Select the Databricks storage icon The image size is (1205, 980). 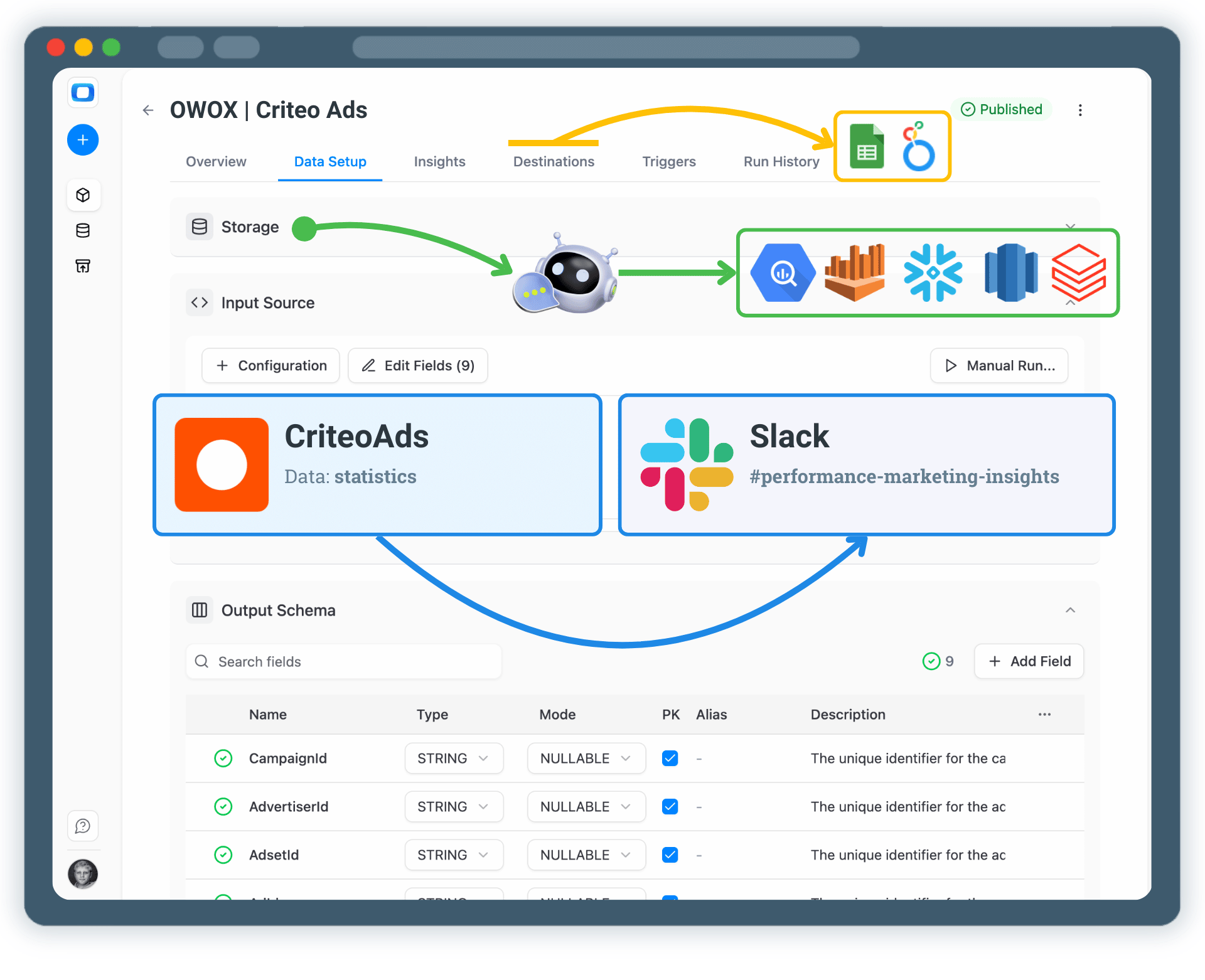(1078, 273)
